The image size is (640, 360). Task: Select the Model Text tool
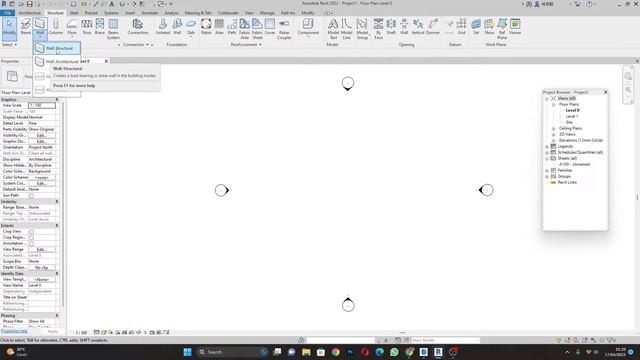(333, 29)
